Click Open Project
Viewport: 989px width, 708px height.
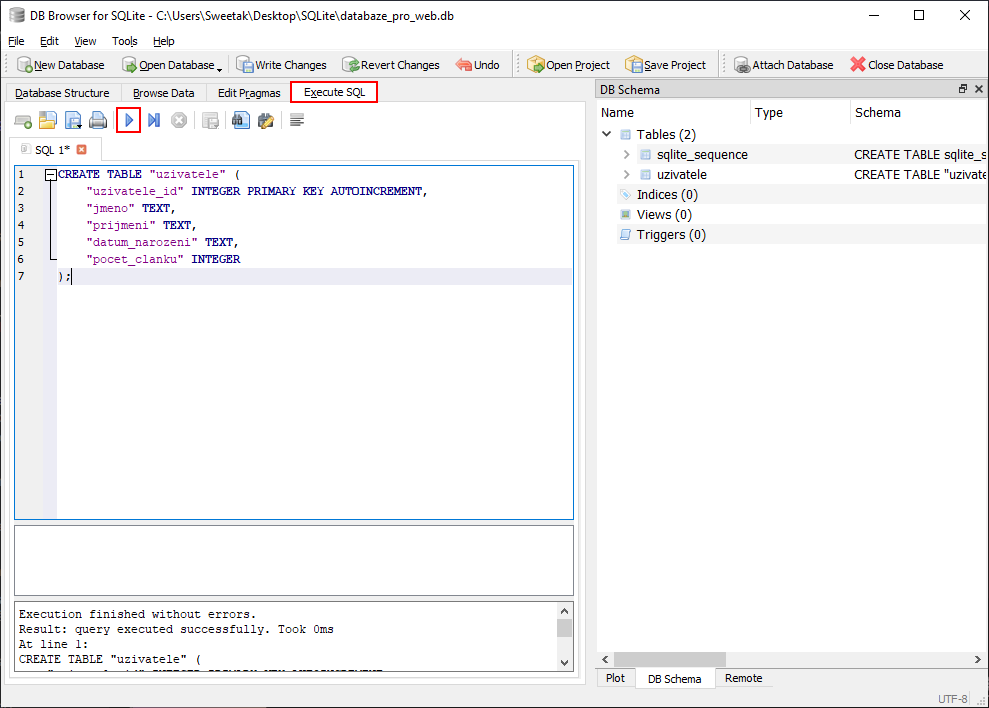tap(568, 65)
